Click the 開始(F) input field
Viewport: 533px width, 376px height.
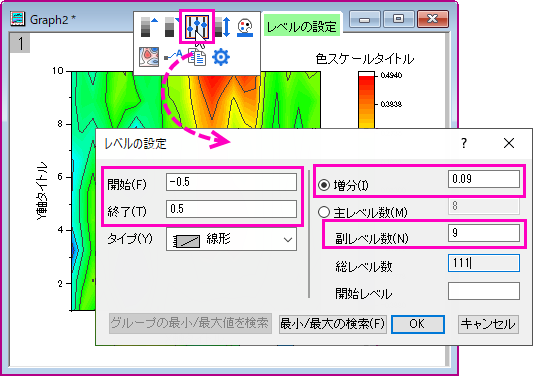tap(231, 182)
